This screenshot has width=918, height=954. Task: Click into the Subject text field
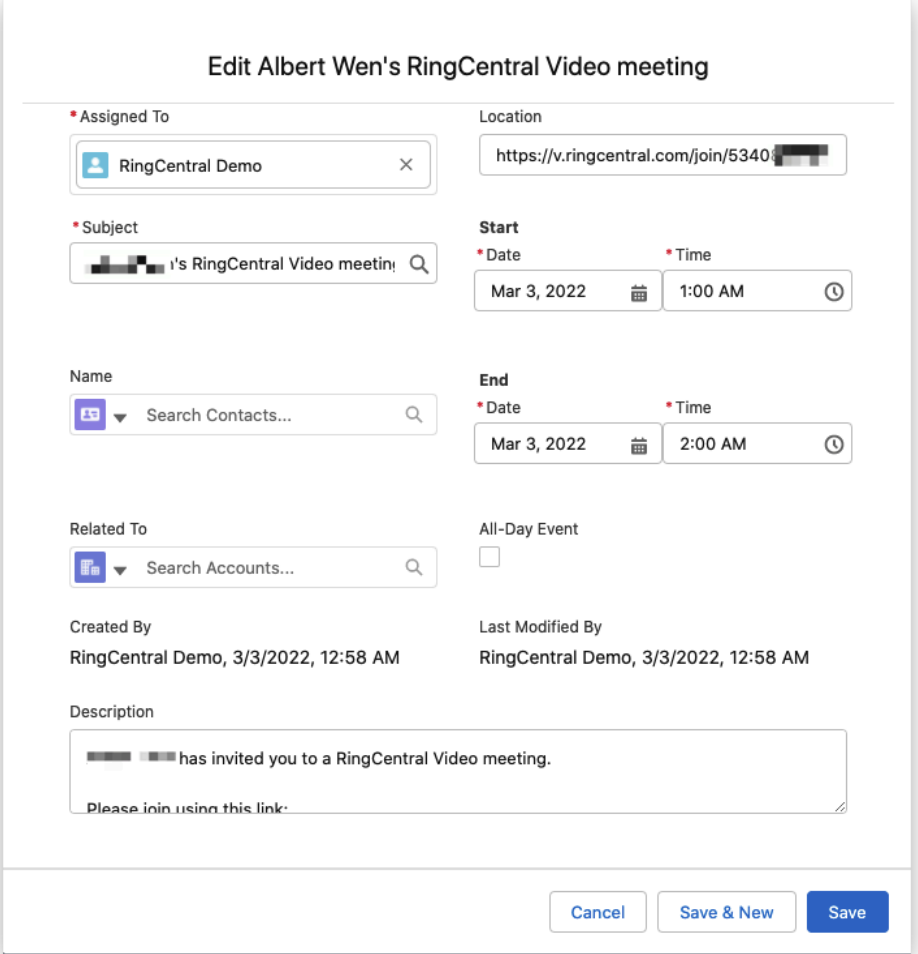[x=253, y=263]
